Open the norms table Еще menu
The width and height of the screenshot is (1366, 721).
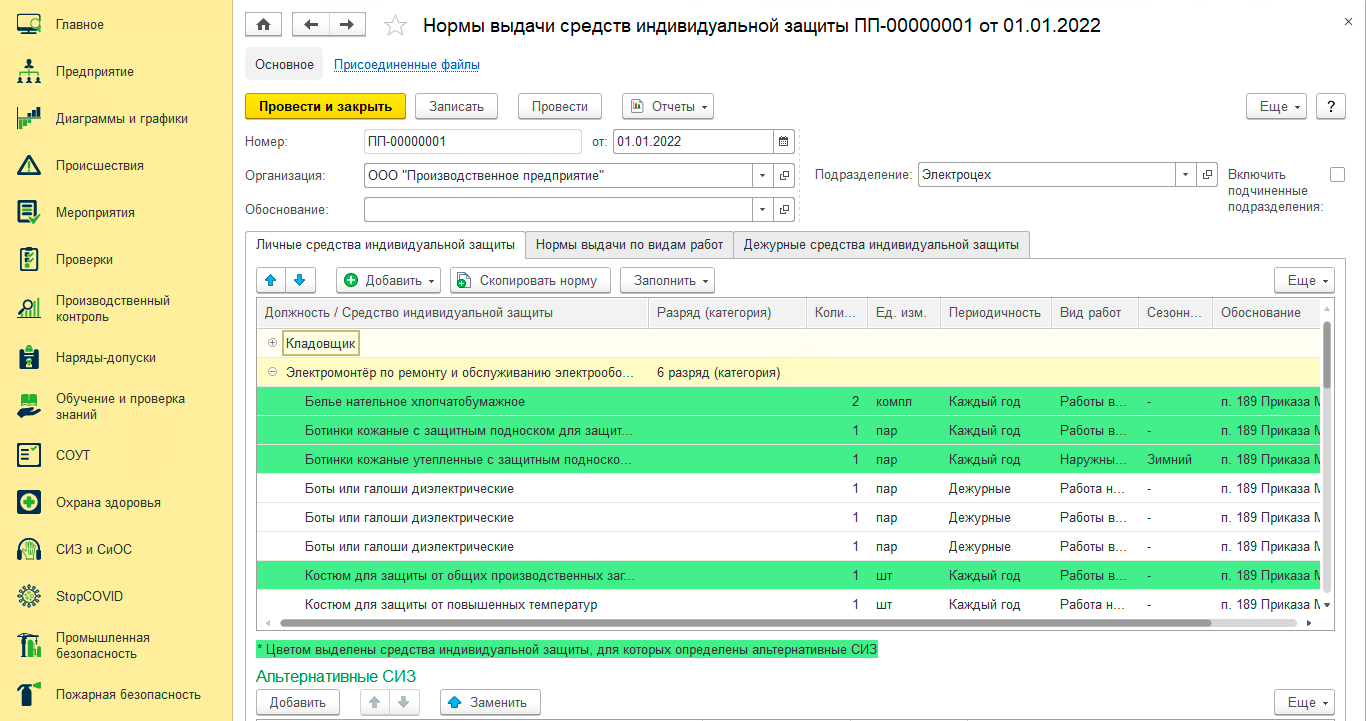coord(1304,280)
